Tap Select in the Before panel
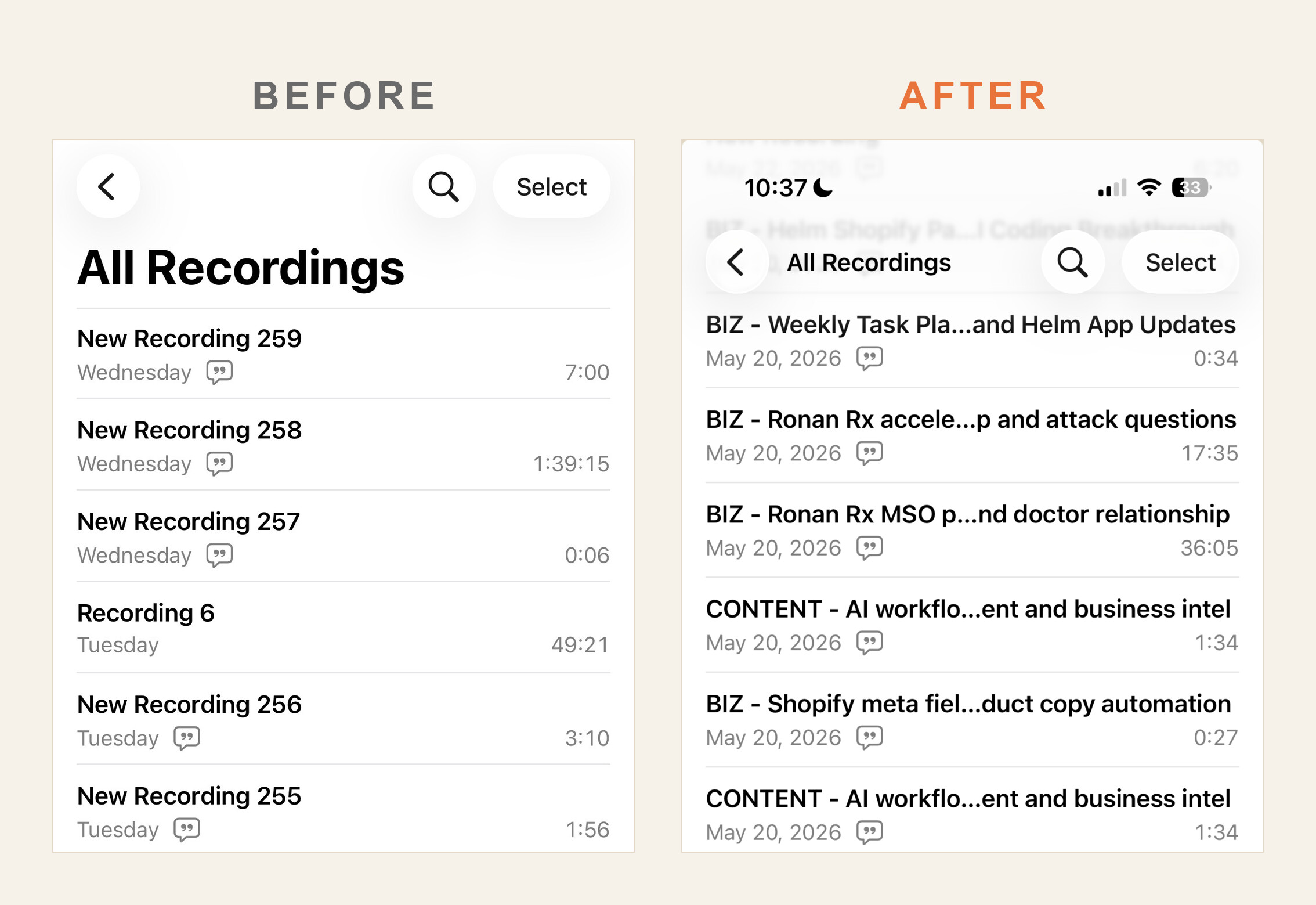1316x905 pixels. coord(551,187)
